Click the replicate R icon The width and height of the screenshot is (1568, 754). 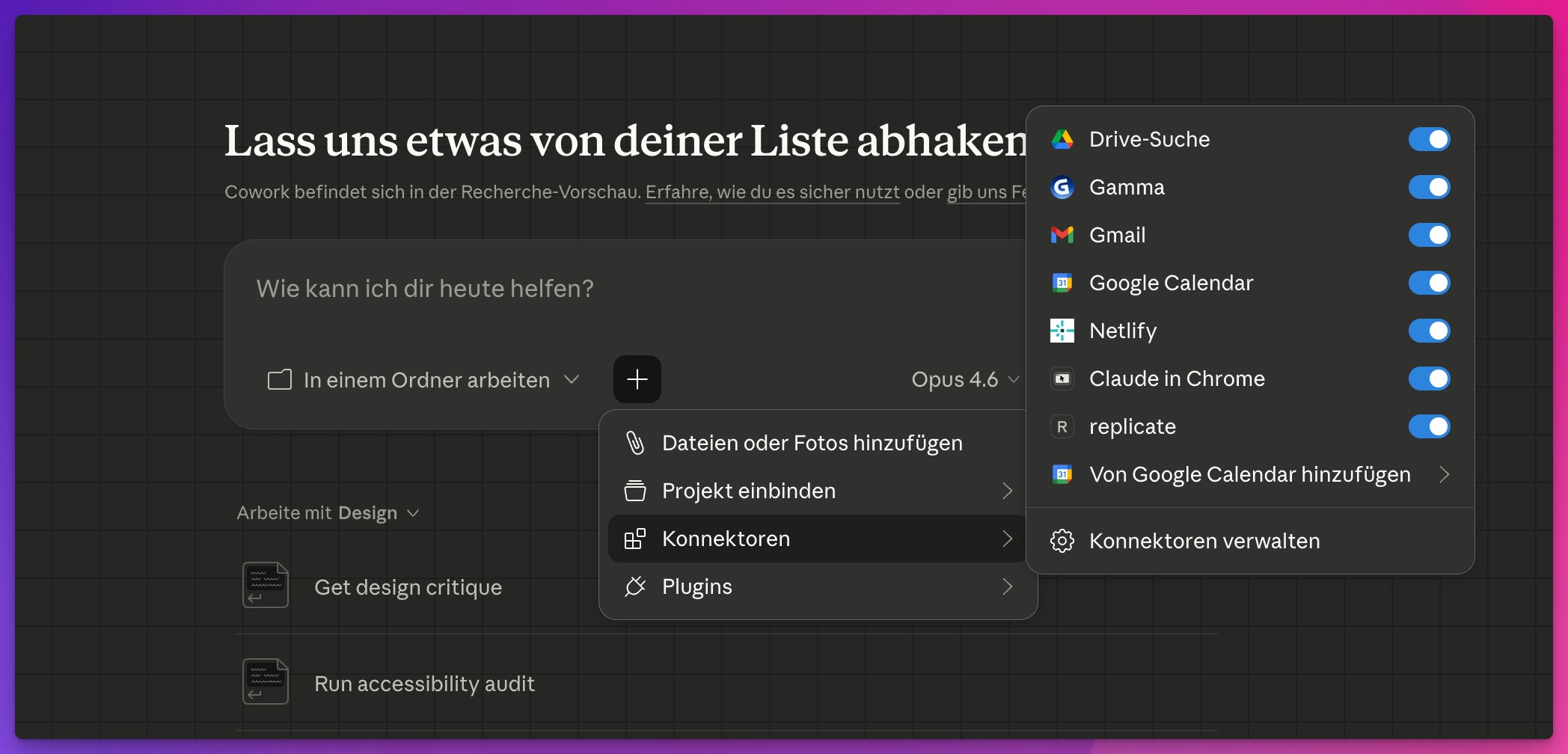1062,426
